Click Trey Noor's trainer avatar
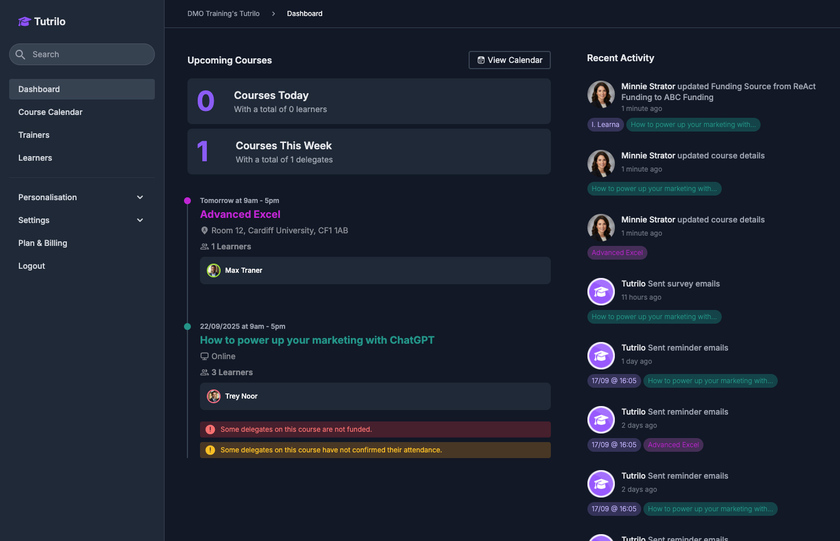 click(x=214, y=396)
